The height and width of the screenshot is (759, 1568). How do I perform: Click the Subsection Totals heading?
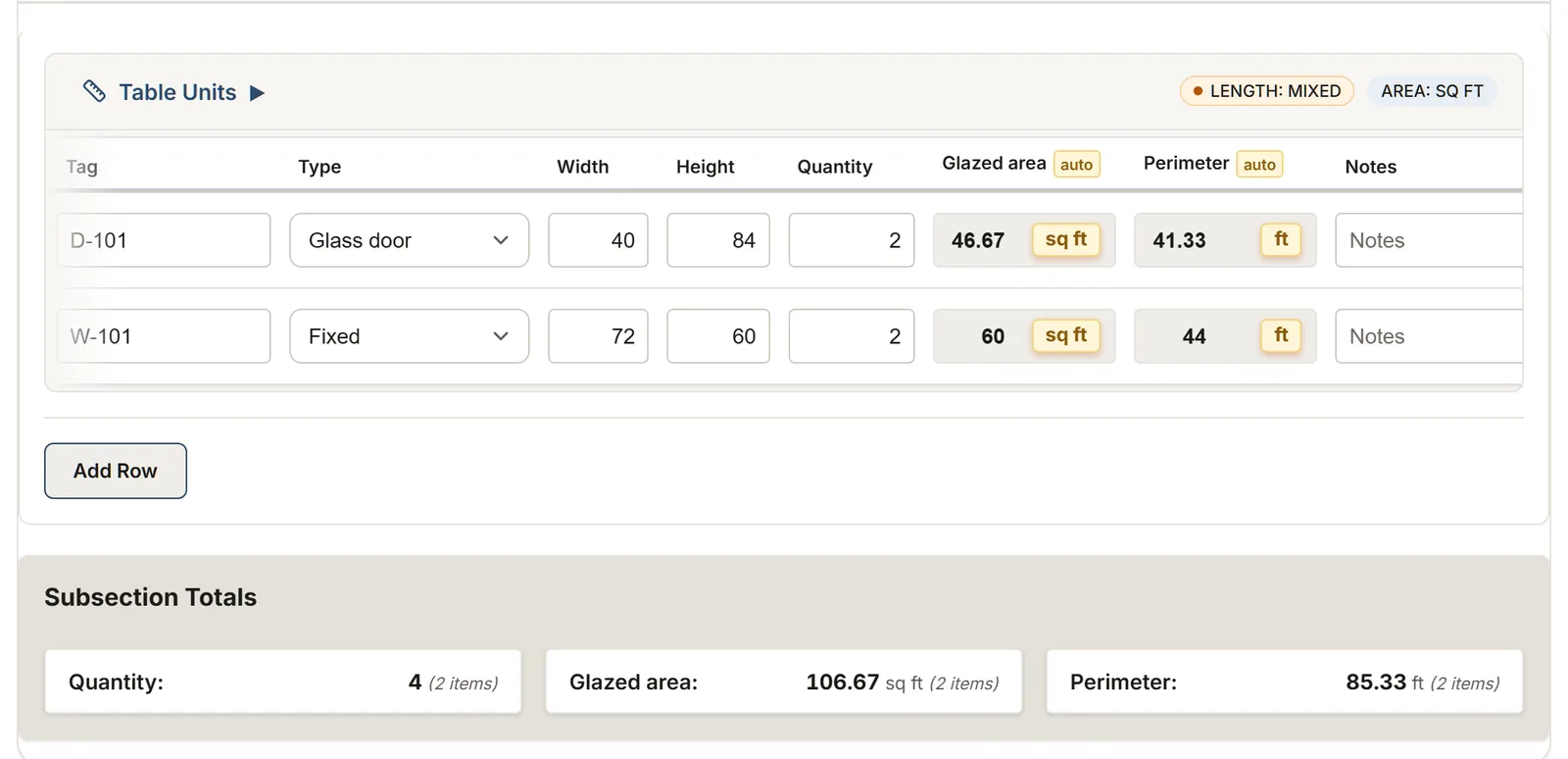(151, 597)
